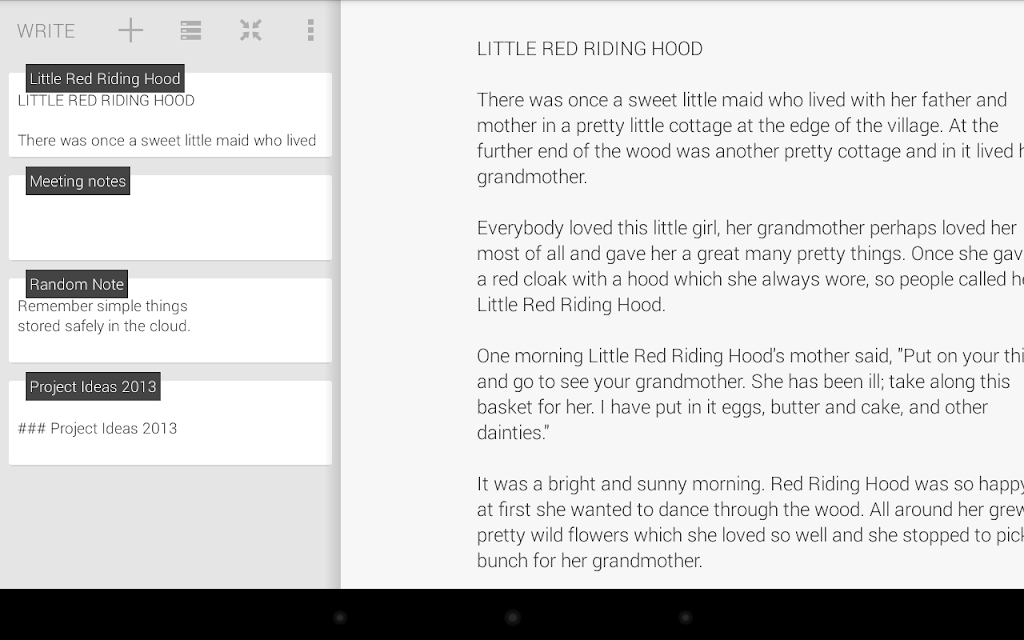Click the Random Note title label
The image size is (1024, 640).
[x=76, y=284]
